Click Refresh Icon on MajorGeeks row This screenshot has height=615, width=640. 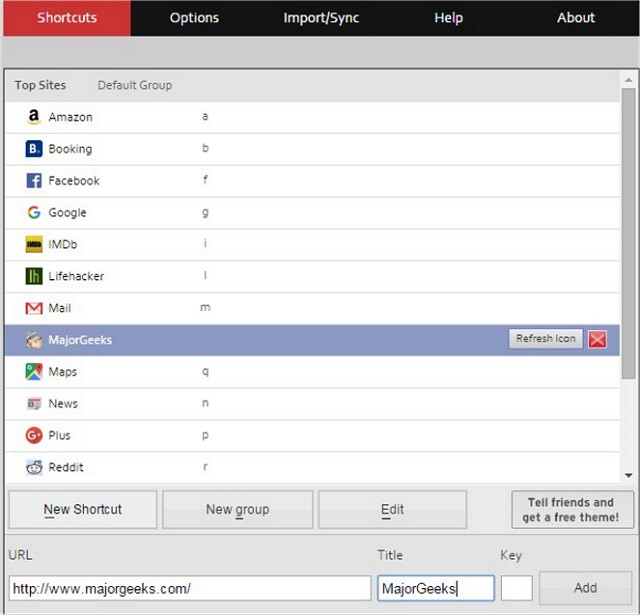click(x=546, y=339)
